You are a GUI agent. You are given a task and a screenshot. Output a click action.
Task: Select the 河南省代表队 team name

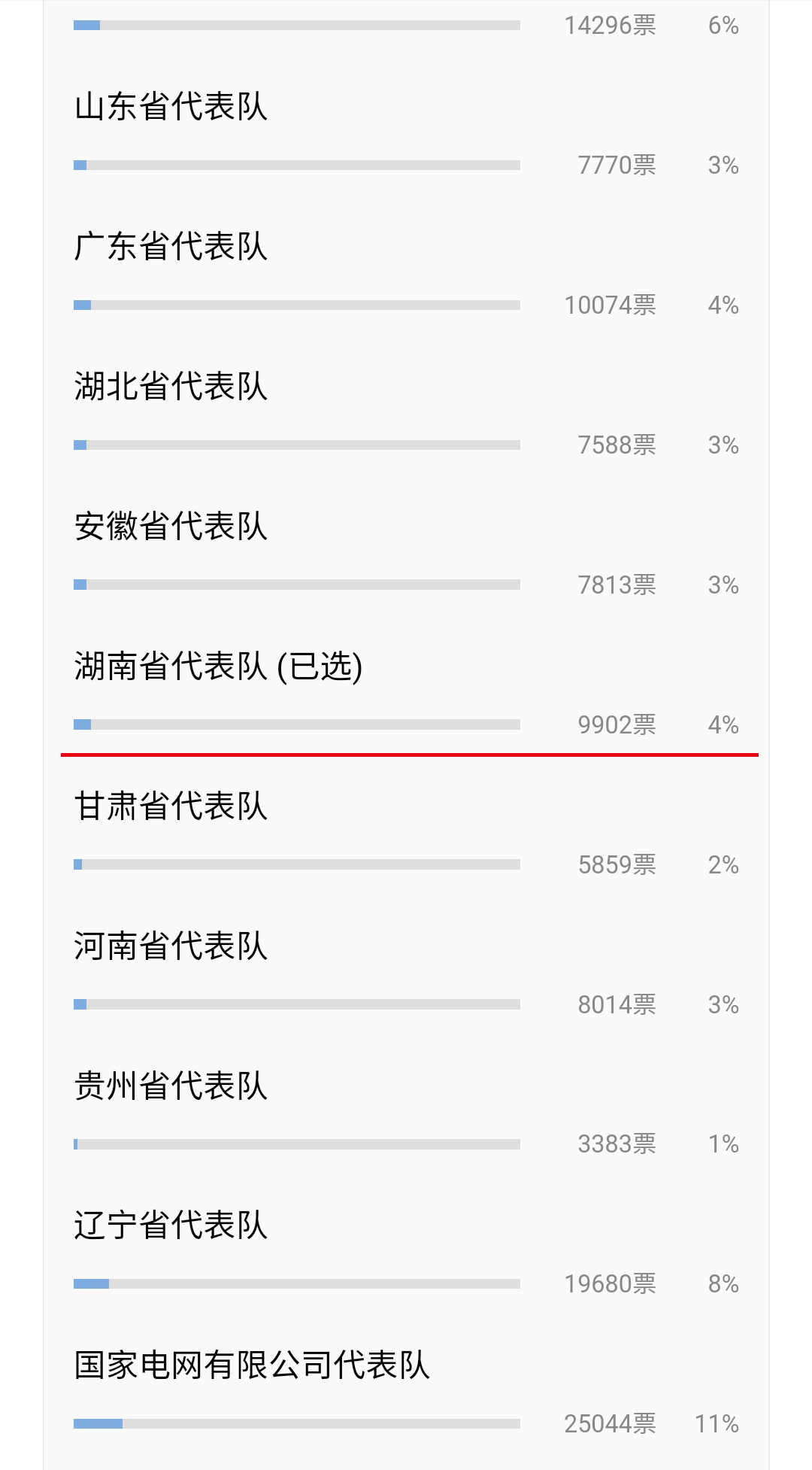(171, 946)
